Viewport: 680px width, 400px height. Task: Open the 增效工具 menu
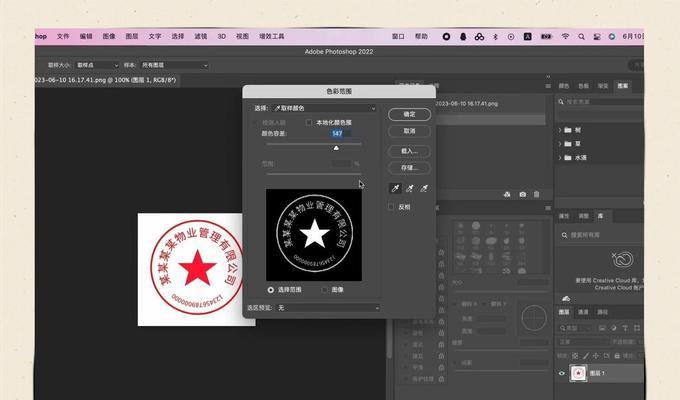tap(271, 36)
